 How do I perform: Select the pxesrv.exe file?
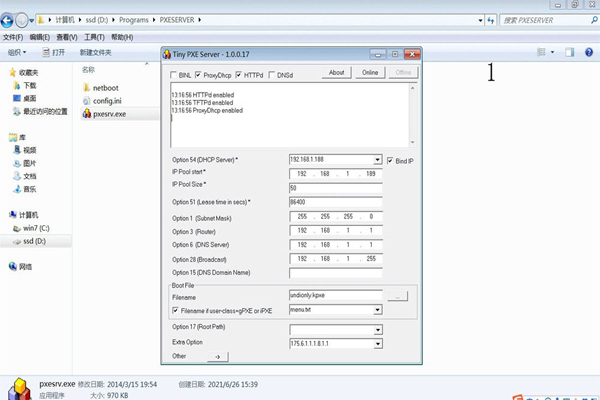click(x=104, y=114)
